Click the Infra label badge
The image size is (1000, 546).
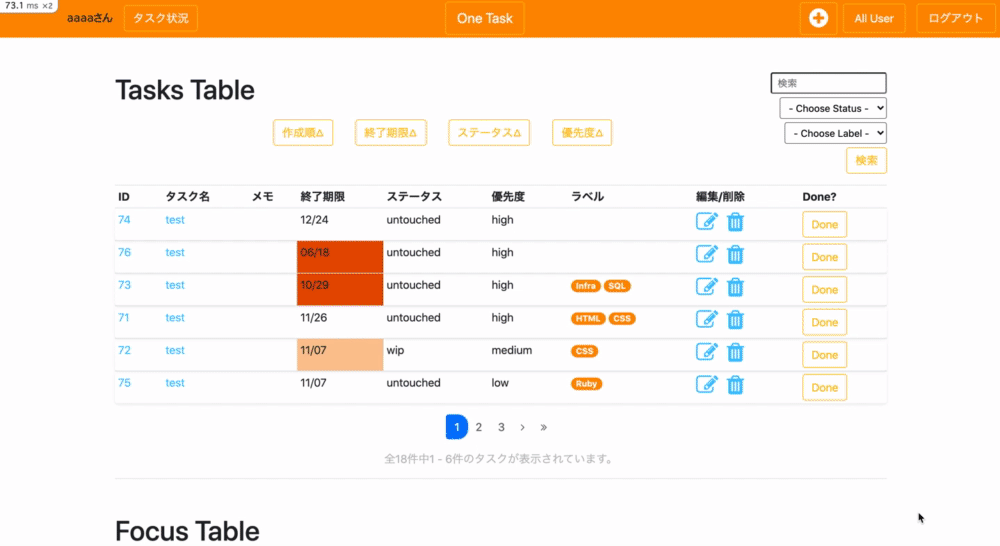585,286
